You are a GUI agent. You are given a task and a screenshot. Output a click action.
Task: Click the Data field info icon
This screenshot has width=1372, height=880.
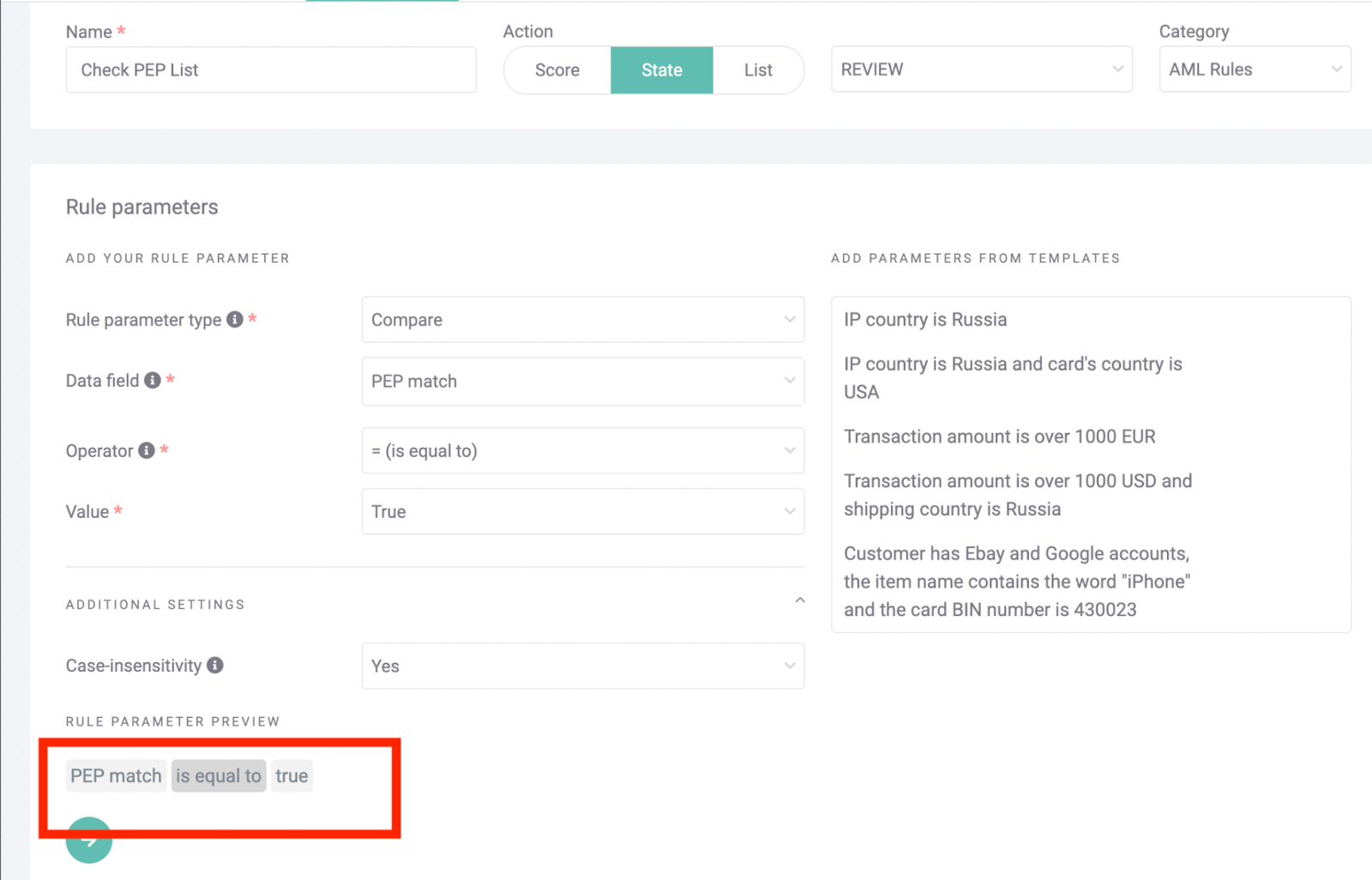point(153,380)
